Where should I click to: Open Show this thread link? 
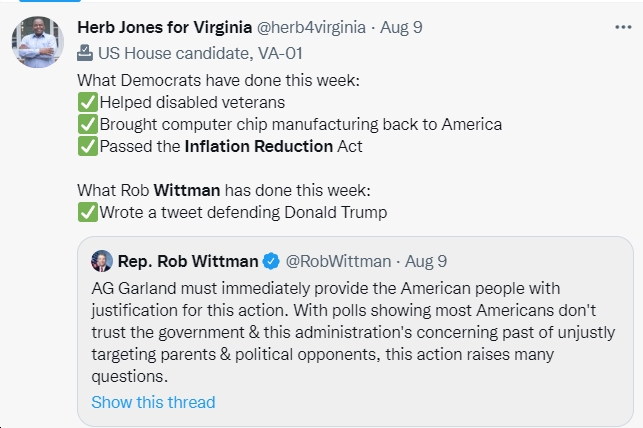(x=153, y=402)
